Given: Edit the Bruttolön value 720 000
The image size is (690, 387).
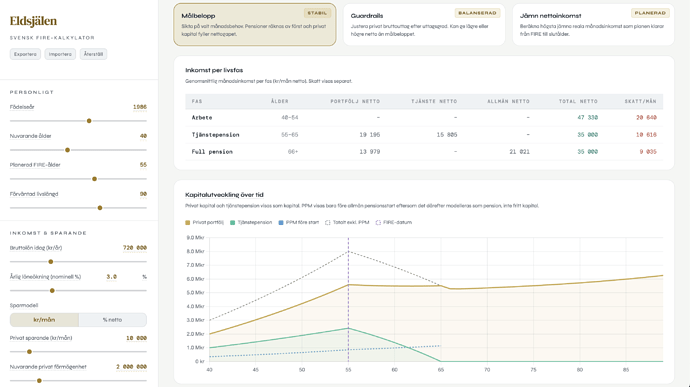Looking at the screenshot, I should [x=135, y=248].
